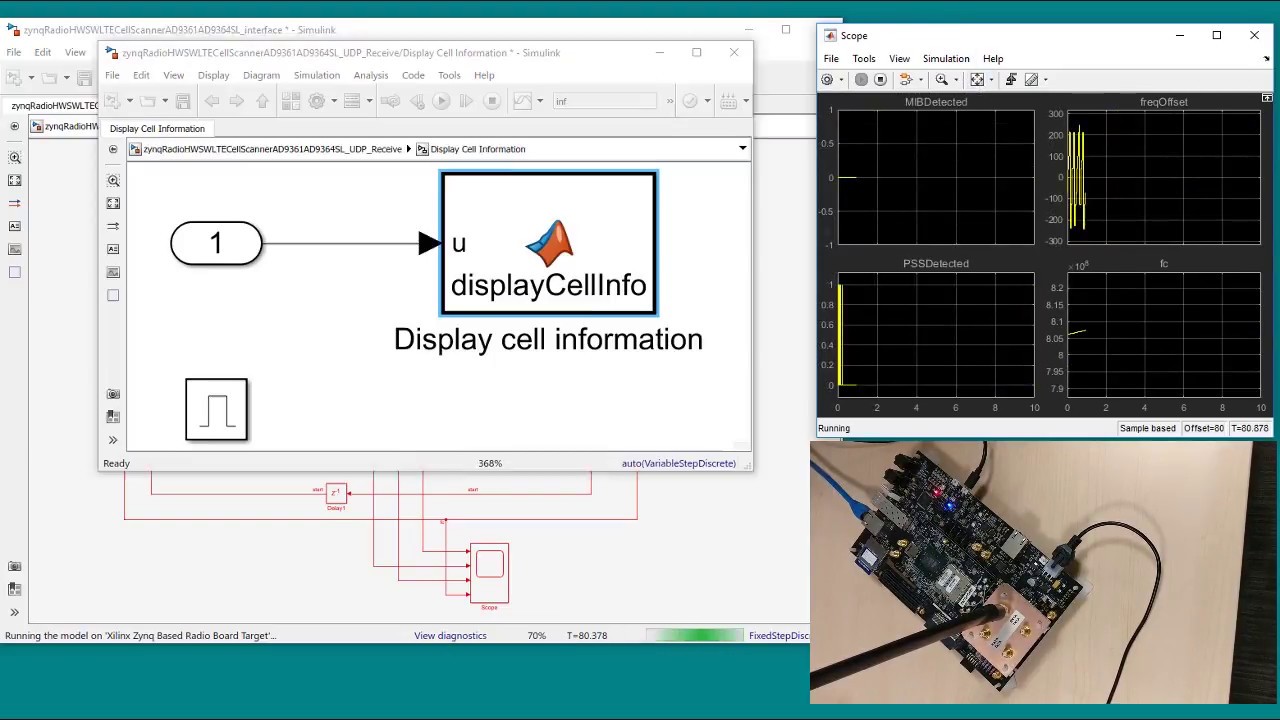Open Tools menu in the Scope window
The image size is (1280, 720).
(x=864, y=59)
